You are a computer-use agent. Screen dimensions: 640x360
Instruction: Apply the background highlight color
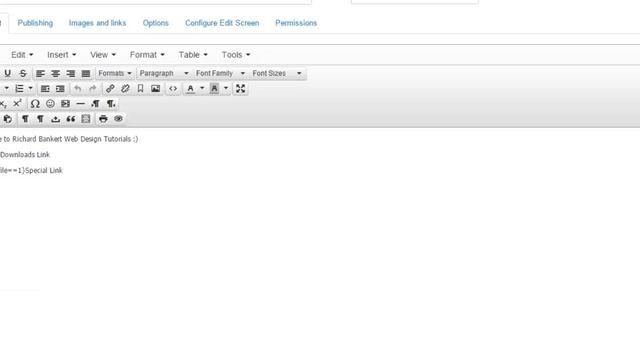(x=214, y=89)
